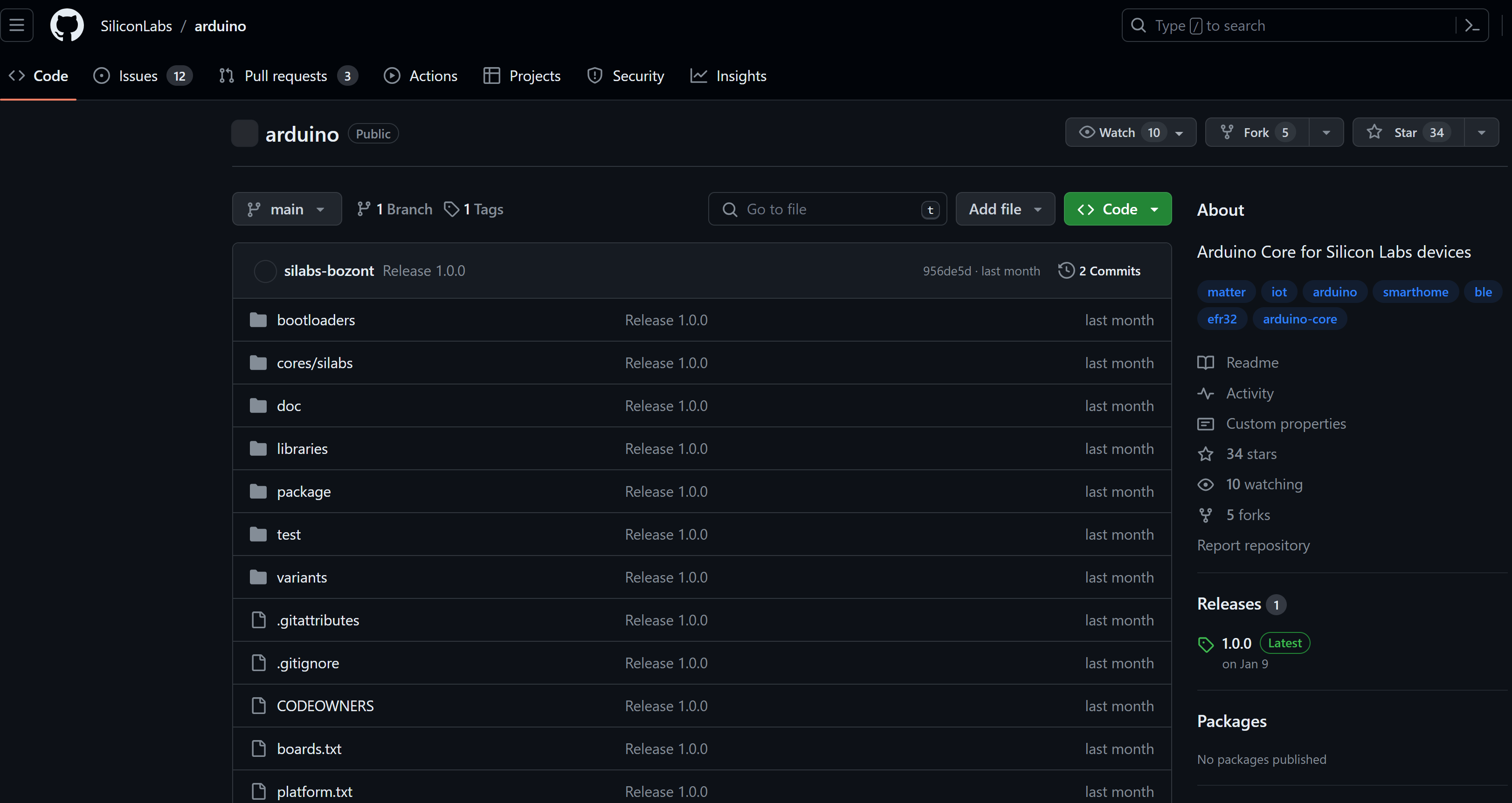Screen dimensions: 1512x803
Task: Open the silabs-bozont author profile link
Action: pyautogui.click(x=329, y=270)
